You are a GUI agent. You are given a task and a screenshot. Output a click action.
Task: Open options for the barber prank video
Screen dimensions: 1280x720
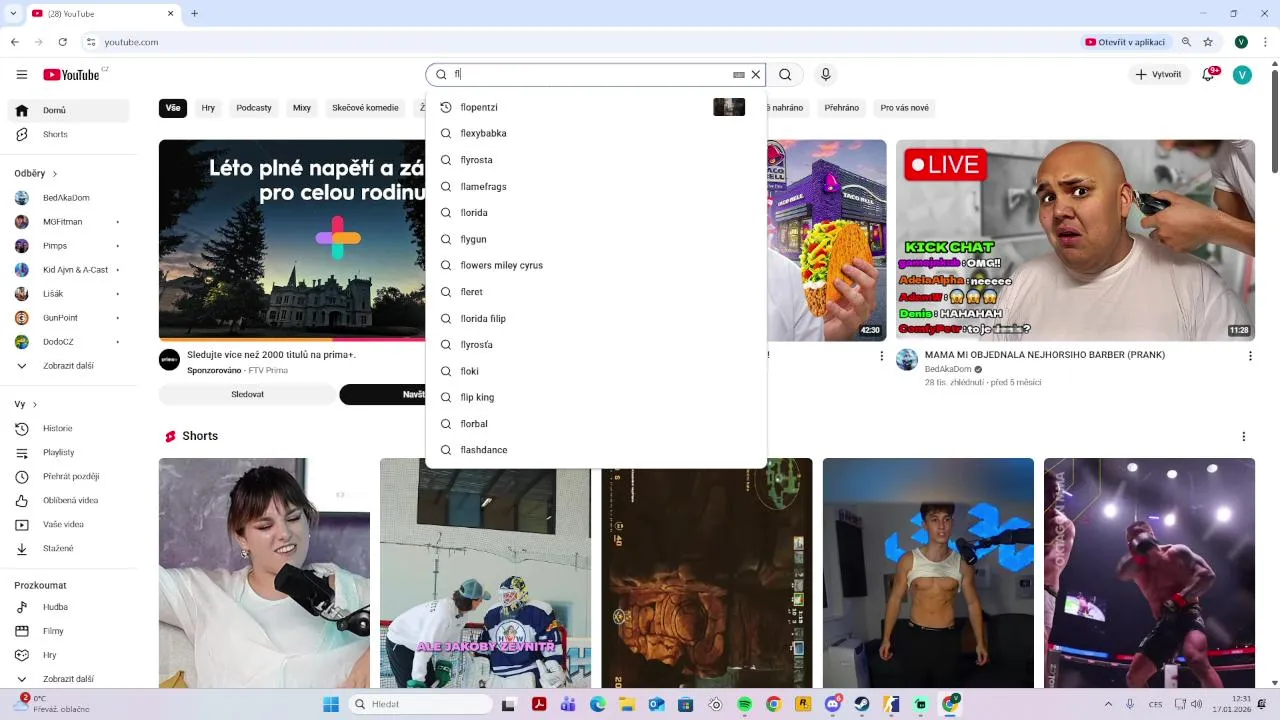1250,356
